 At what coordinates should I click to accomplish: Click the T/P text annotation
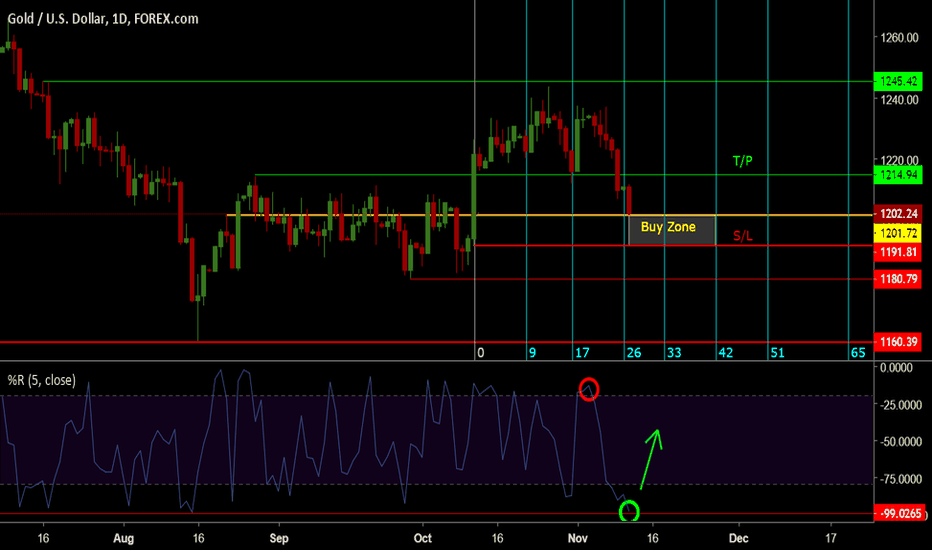[x=742, y=161]
